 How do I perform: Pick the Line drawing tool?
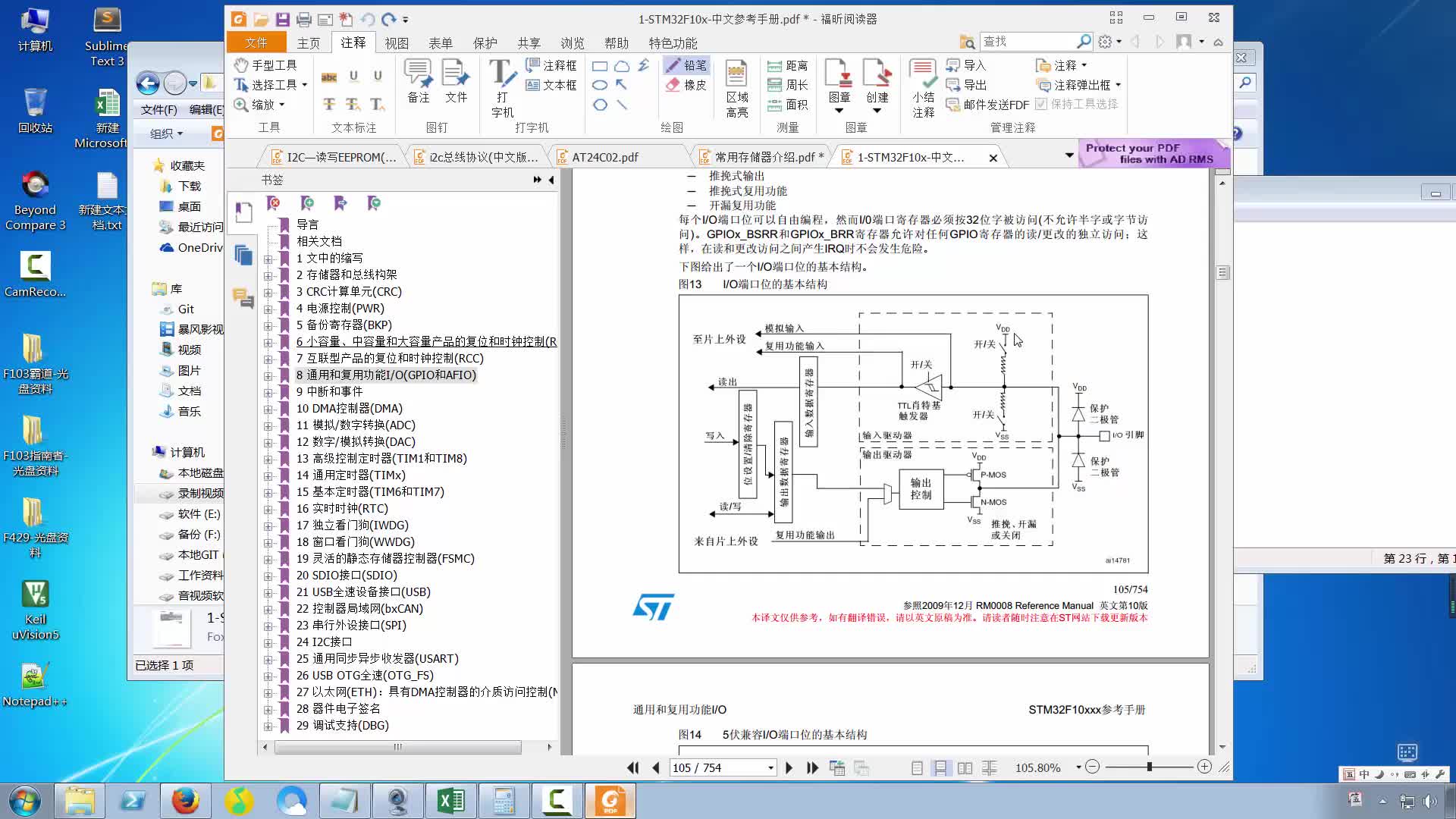622,105
